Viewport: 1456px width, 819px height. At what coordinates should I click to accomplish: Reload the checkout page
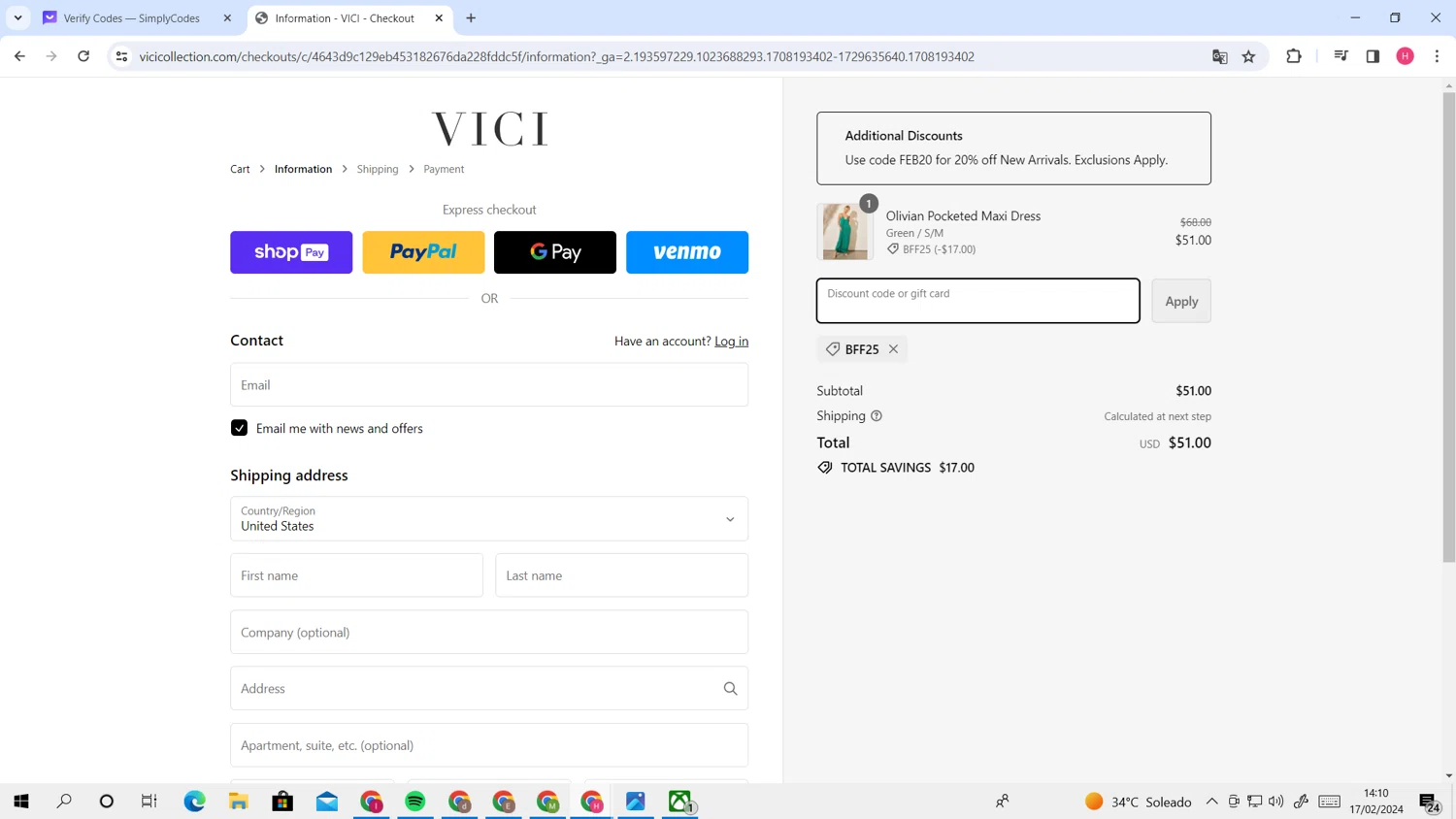point(83,56)
